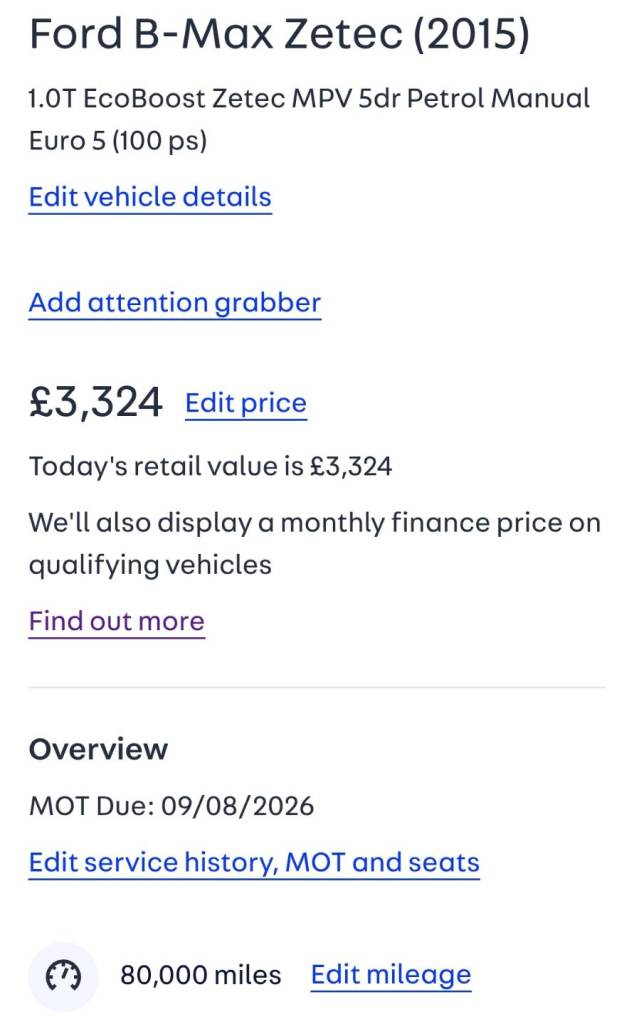Click the 80,000 miles value
This screenshot has width=634, height=1024.
point(200,975)
